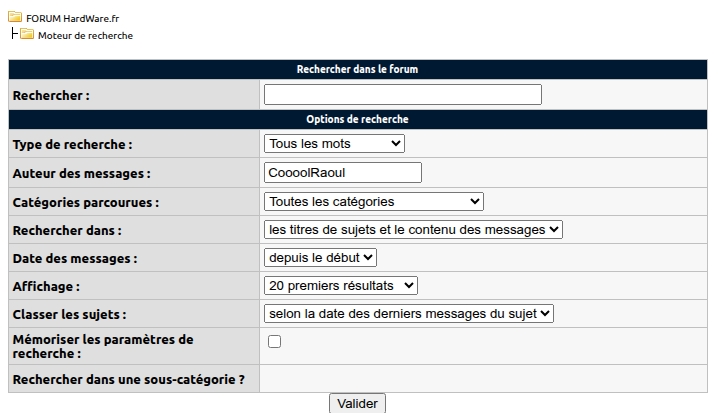Open the Moteur de recherche link

pos(85,36)
